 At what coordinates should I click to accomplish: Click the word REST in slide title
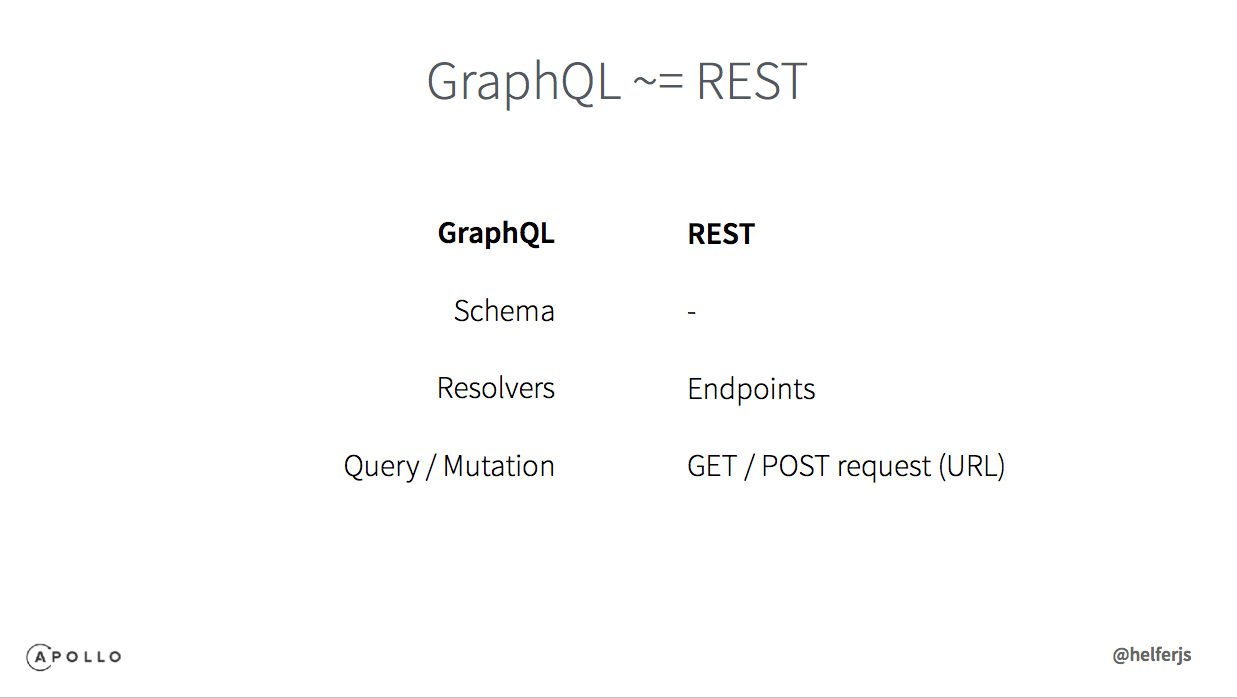point(751,82)
